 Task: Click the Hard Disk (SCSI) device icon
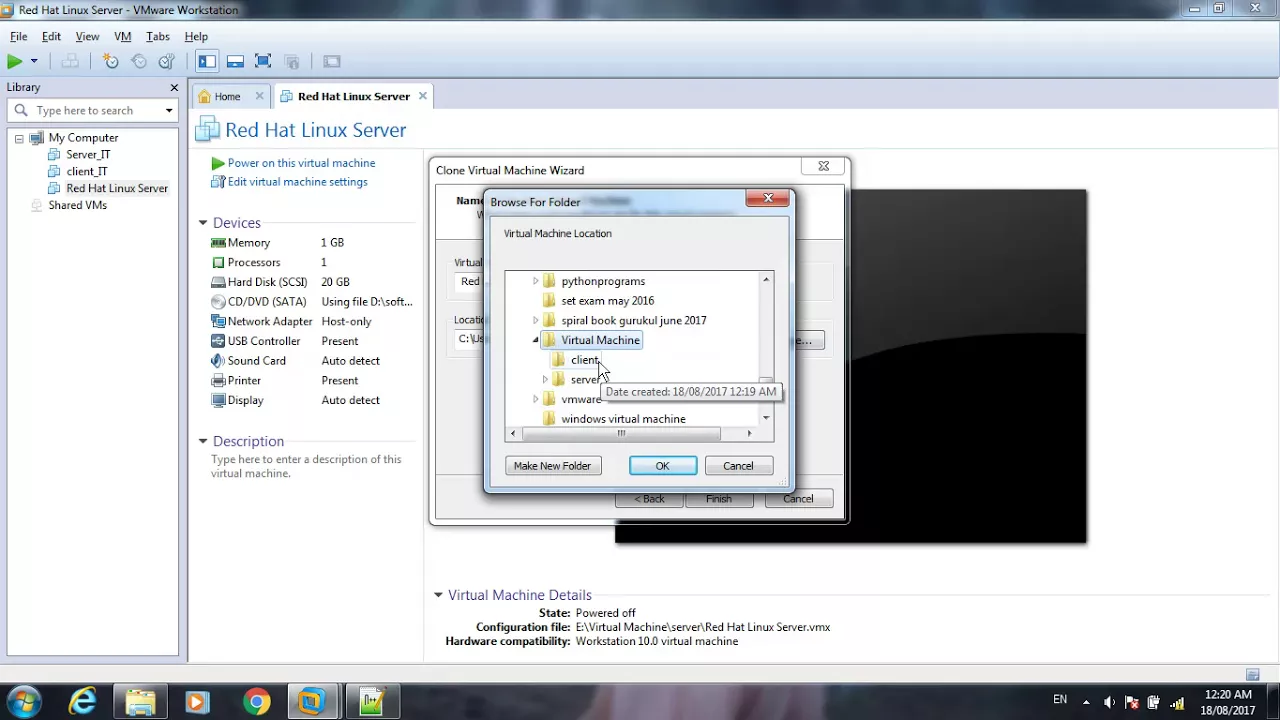tap(219, 282)
